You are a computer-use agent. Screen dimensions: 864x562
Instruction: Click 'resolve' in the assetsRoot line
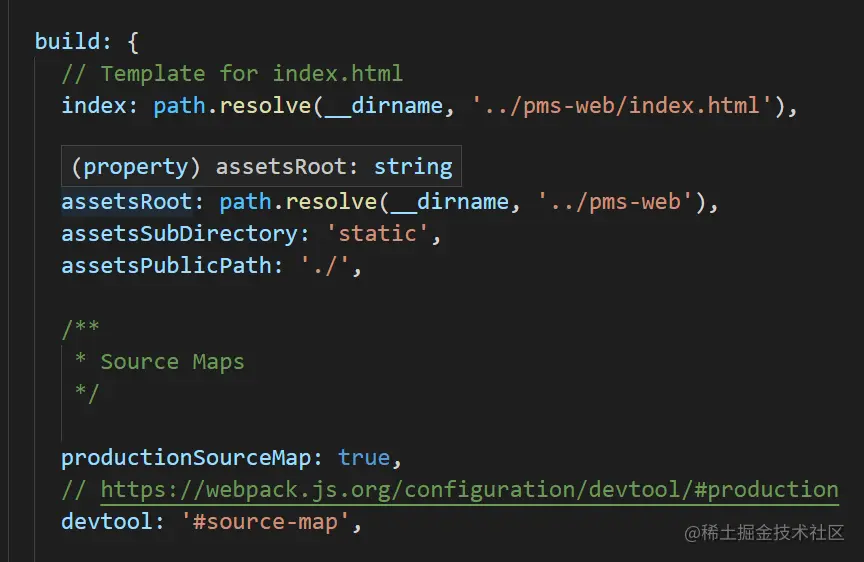click(x=331, y=202)
